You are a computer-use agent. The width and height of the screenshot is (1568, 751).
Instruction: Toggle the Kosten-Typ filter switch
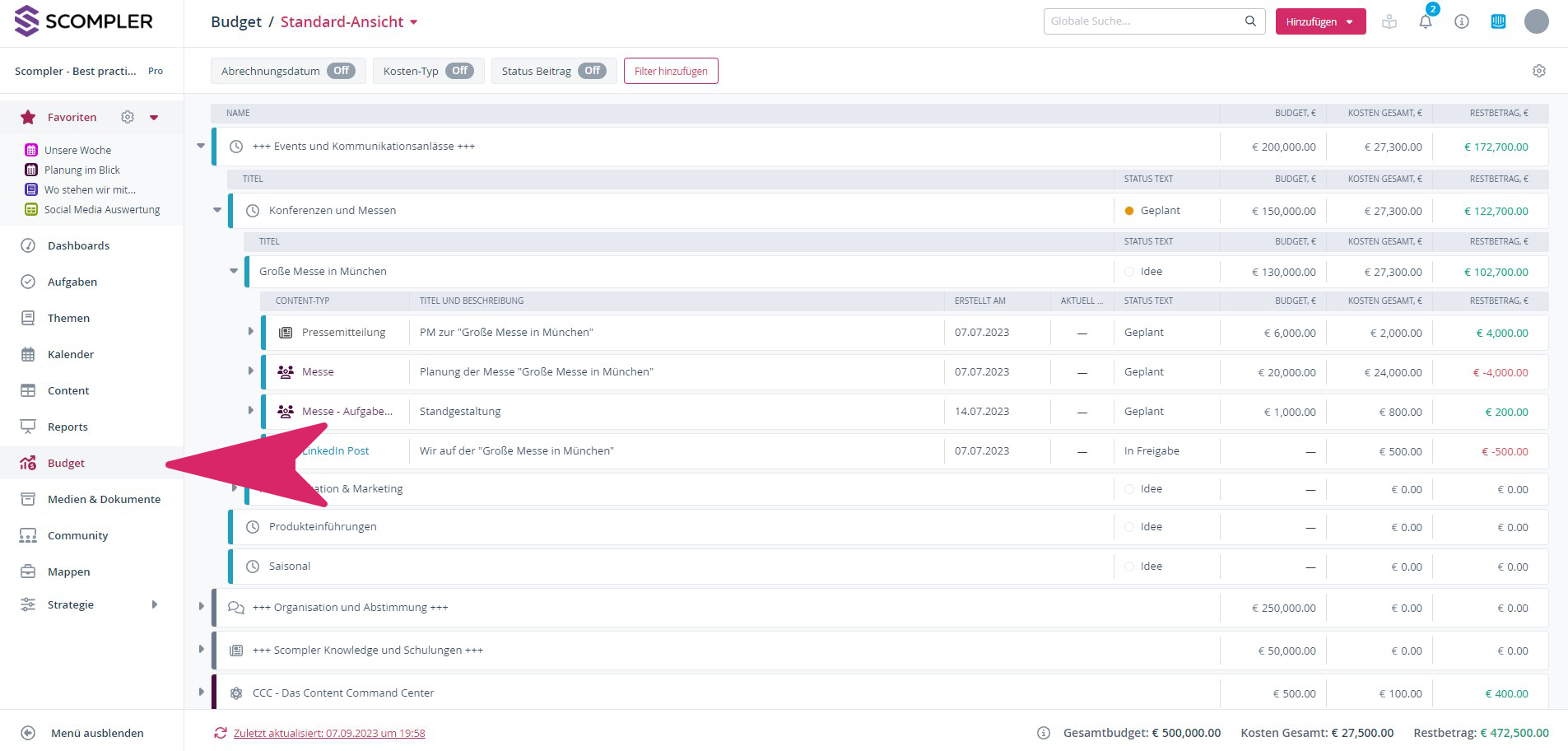[459, 71]
